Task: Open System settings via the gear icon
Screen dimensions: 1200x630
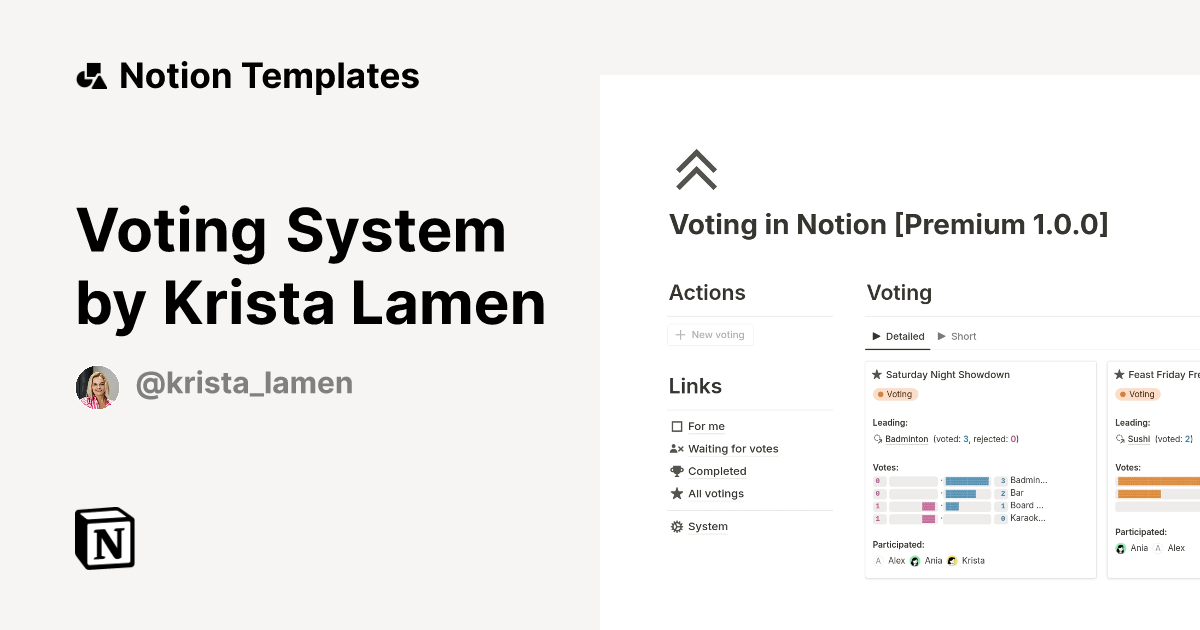Action: [x=677, y=526]
